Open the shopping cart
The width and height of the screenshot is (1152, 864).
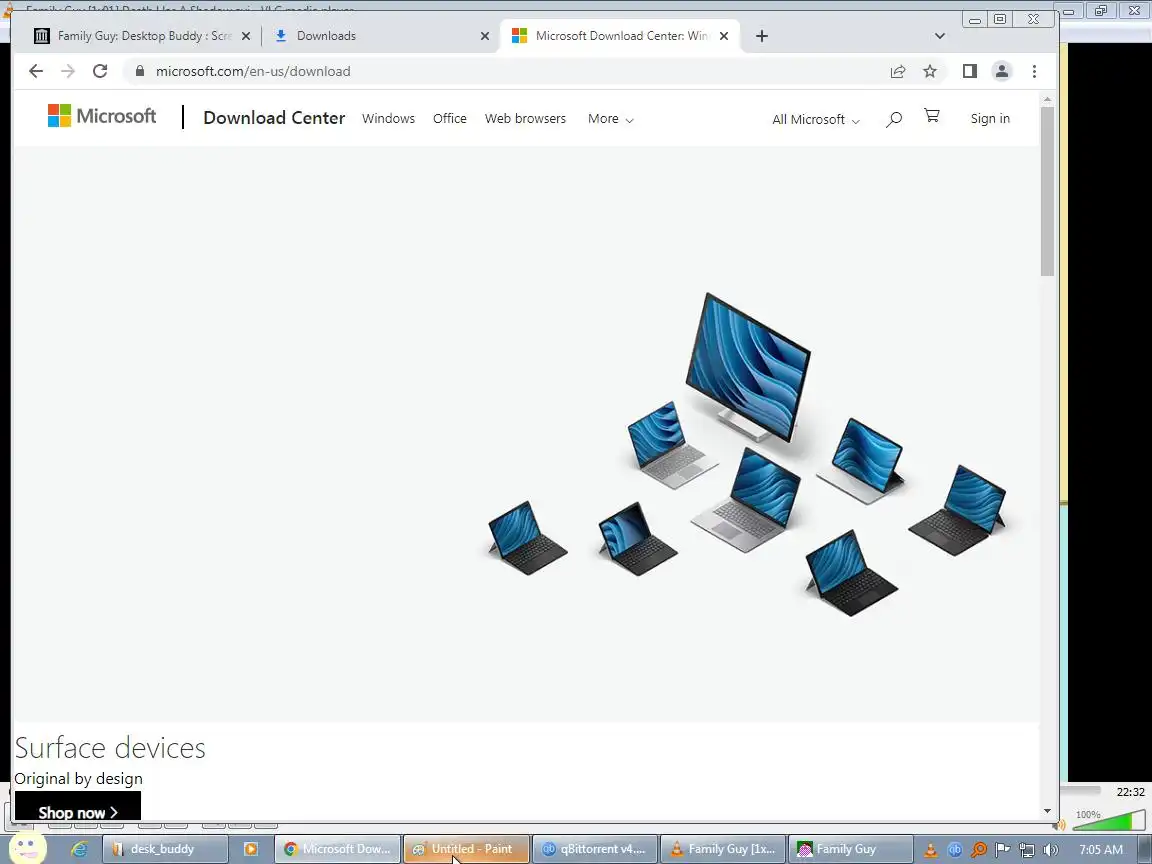tap(932, 116)
